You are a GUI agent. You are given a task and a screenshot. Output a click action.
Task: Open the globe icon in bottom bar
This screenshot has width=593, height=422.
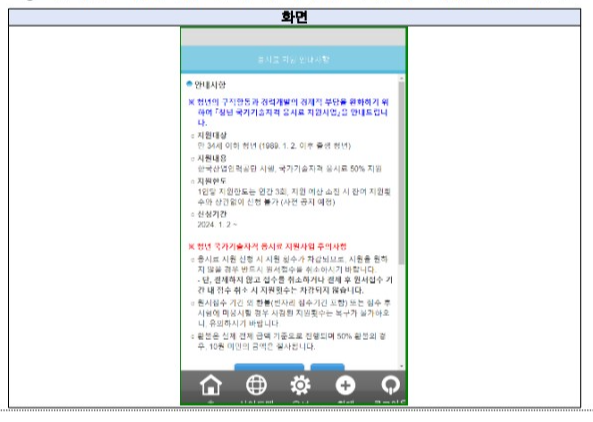point(256,385)
